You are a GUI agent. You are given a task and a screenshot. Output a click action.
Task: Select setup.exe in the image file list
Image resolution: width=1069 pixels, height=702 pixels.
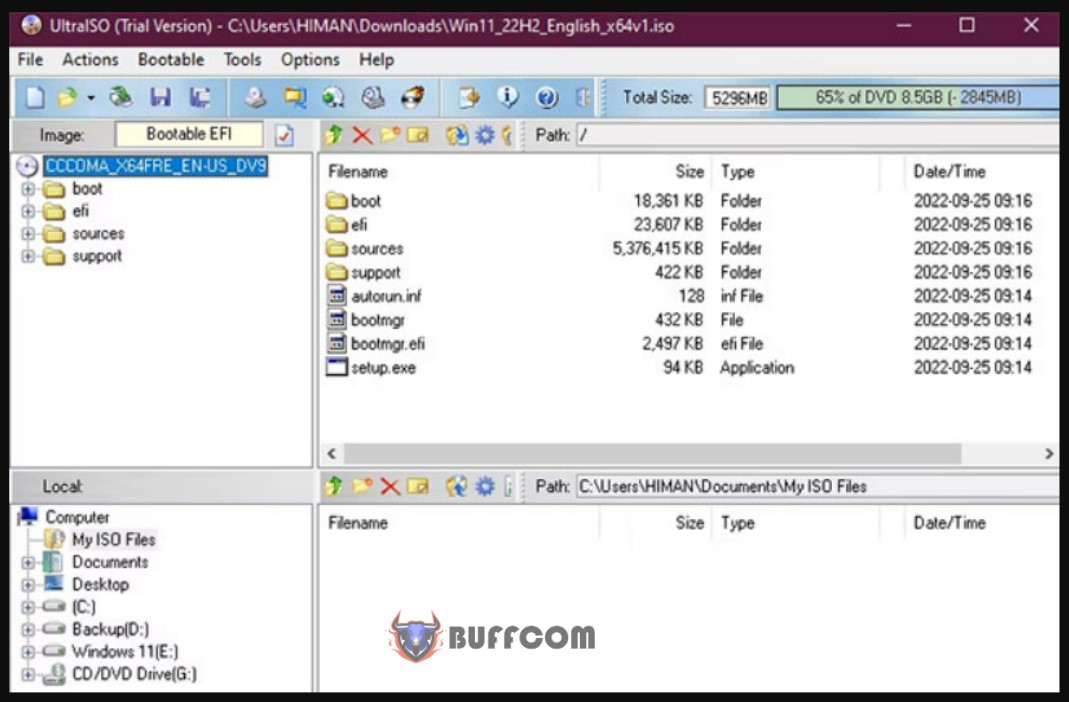(x=383, y=368)
